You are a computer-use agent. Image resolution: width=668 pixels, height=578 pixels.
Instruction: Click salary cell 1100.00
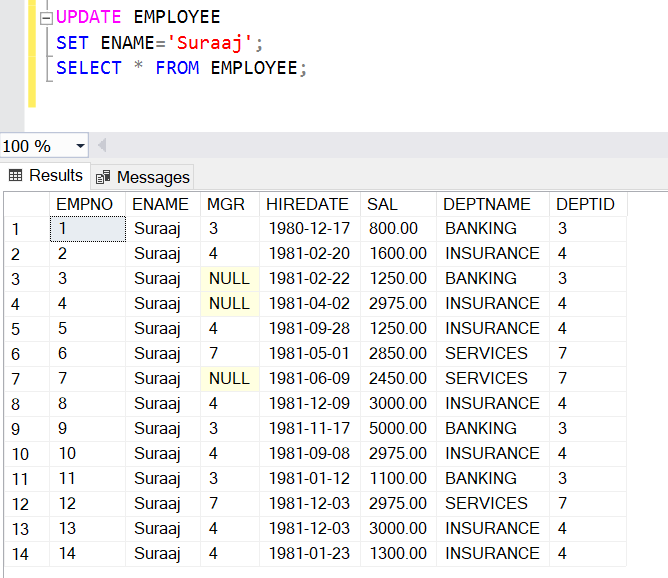(398, 479)
